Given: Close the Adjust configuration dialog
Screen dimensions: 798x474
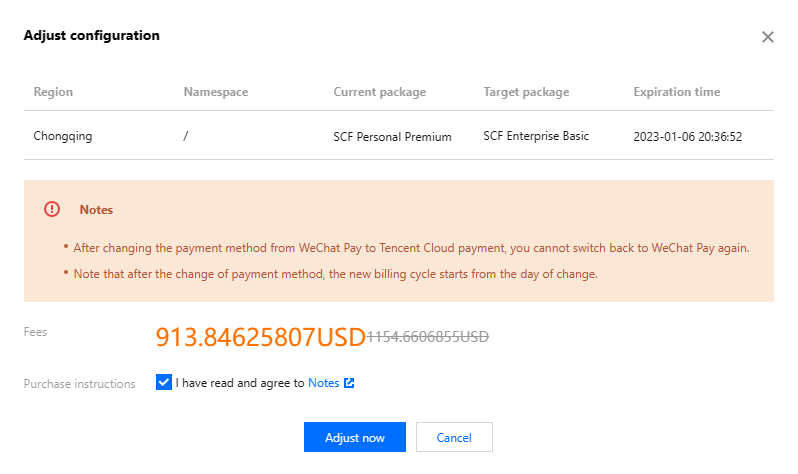Looking at the screenshot, I should 768,37.
